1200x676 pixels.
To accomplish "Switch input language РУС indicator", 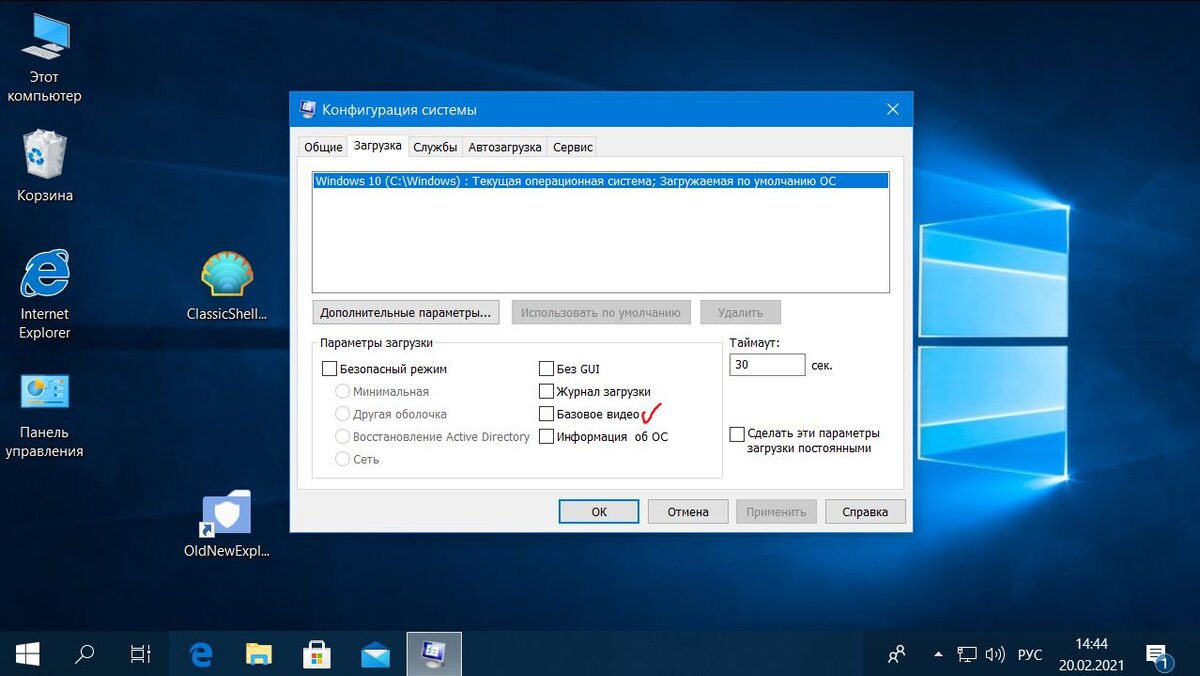I will tap(1030, 655).
